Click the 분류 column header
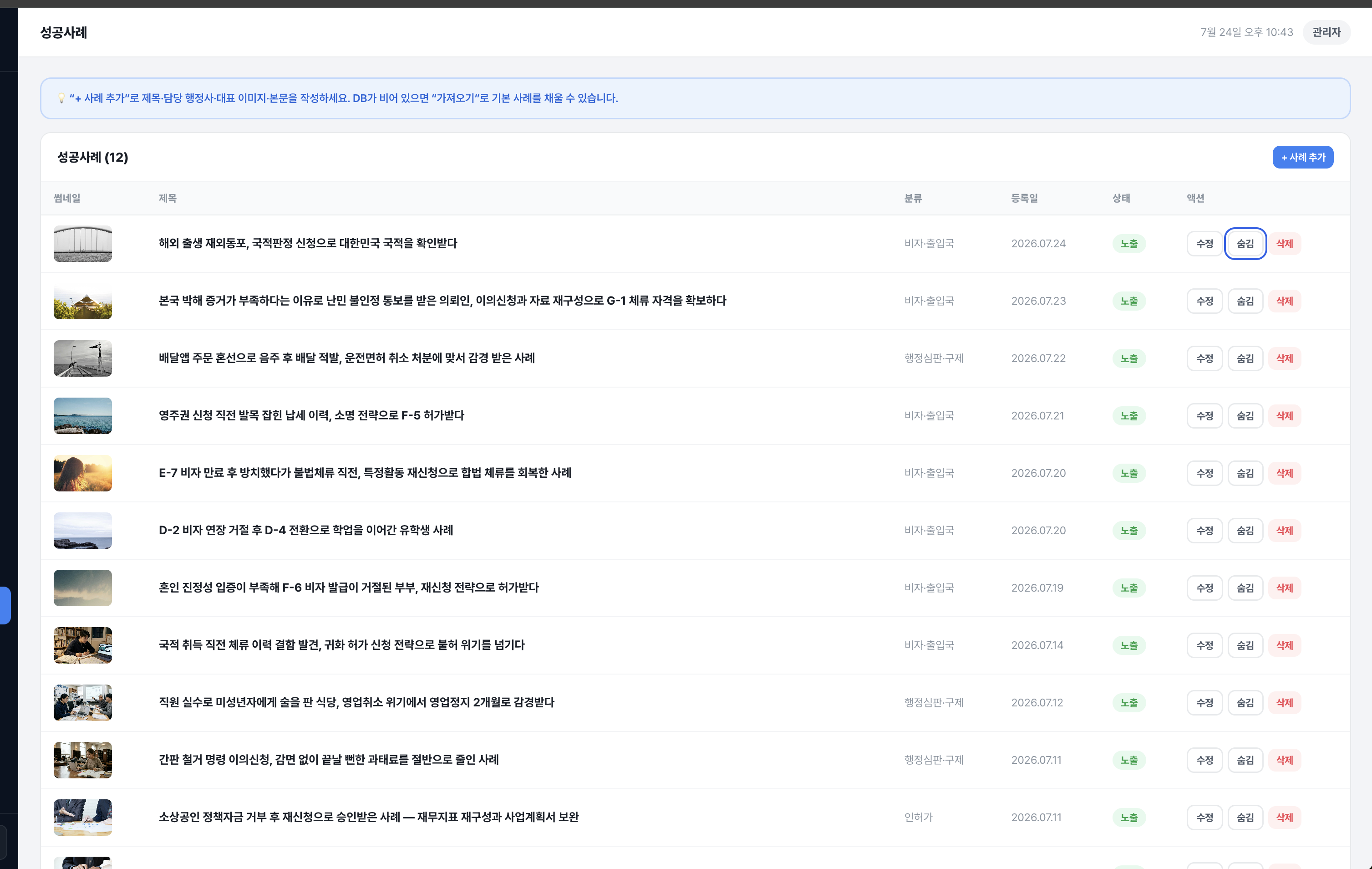The width and height of the screenshot is (1372, 869). click(913, 198)
